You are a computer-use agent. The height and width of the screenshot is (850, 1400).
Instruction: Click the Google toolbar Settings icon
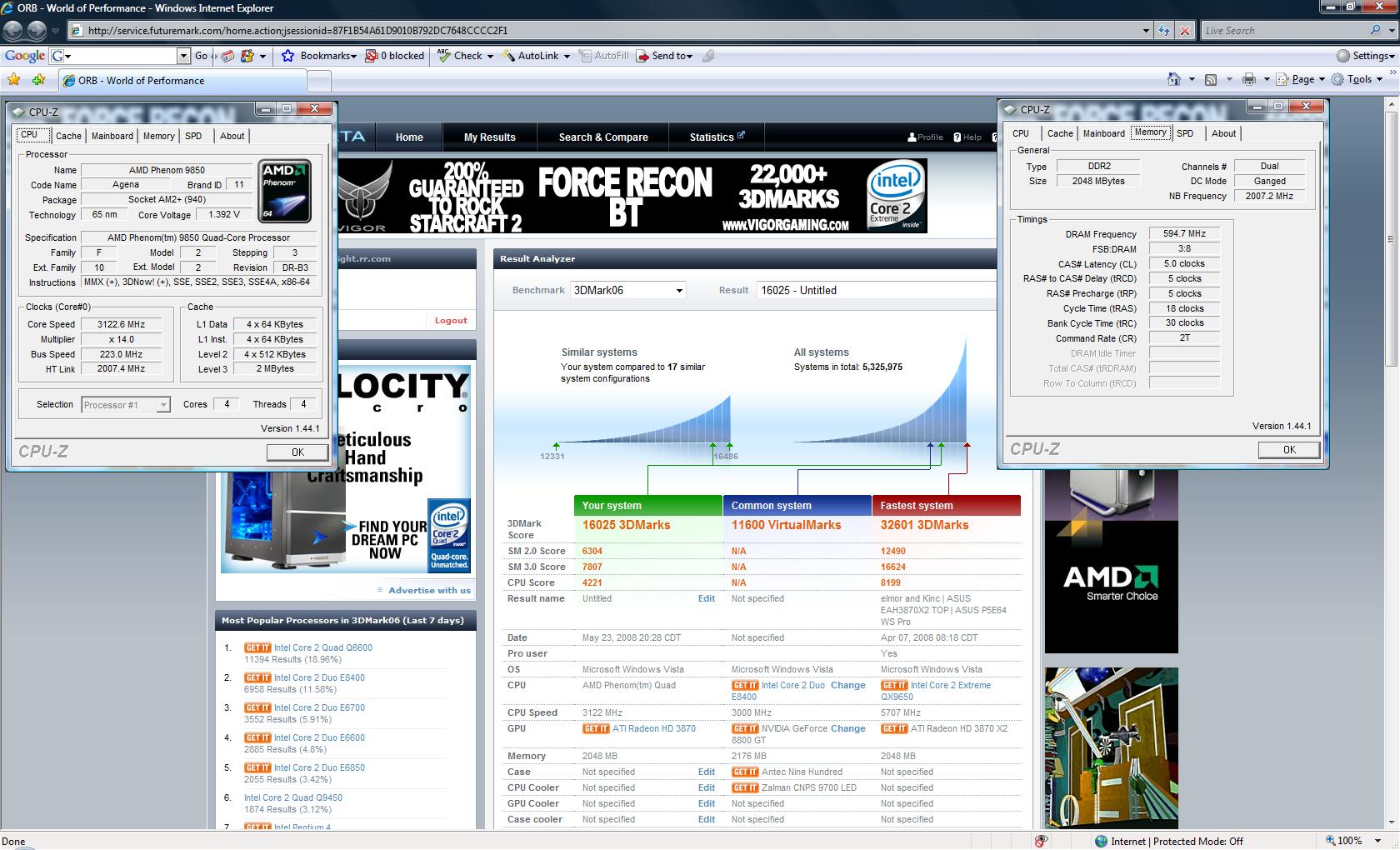(x=1342, y=56)
